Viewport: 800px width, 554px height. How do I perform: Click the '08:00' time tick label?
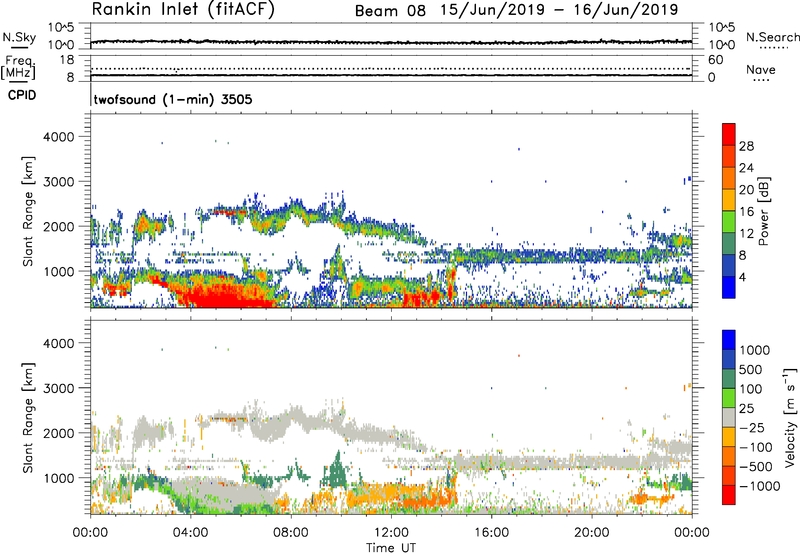(291, 533)
